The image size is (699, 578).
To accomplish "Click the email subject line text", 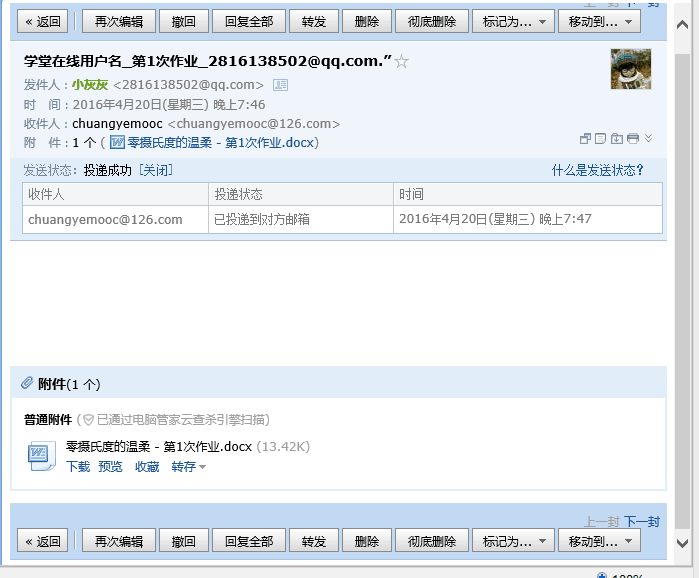I will point(208,61).
